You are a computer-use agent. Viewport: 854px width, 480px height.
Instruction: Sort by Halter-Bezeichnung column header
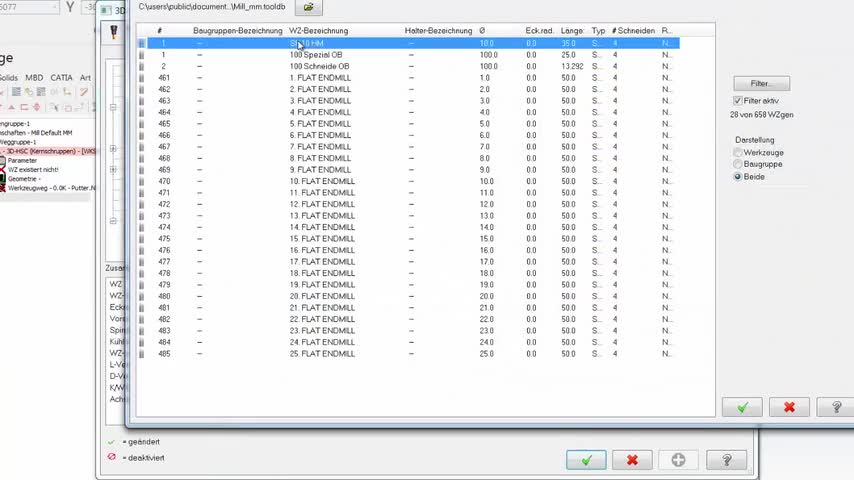pyautogui.click(x=438, y=31)
